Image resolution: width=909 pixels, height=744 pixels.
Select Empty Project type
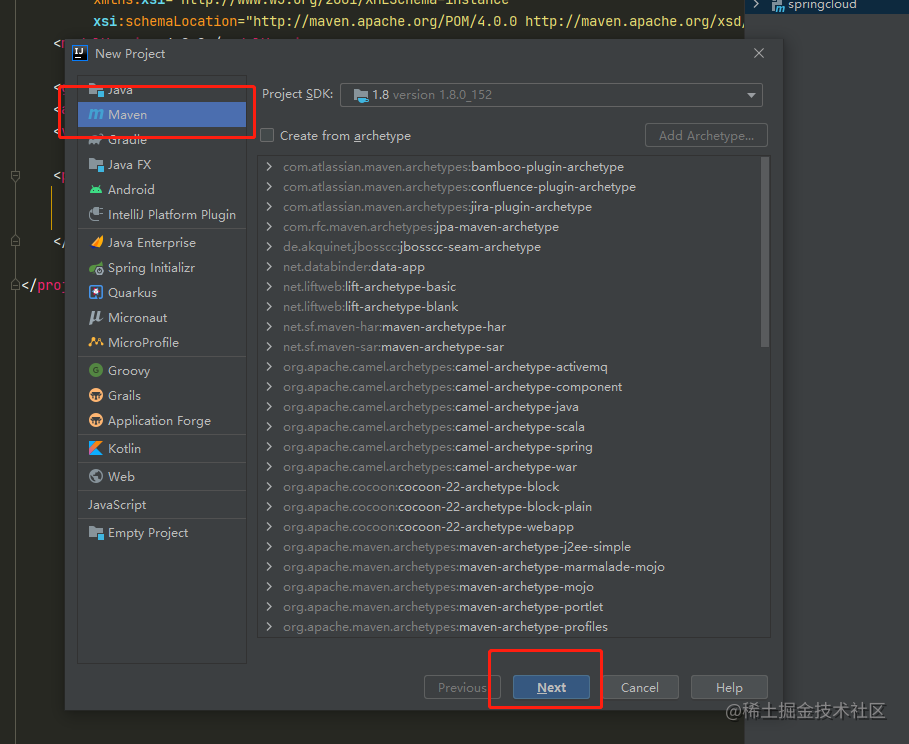coord(162,532)
